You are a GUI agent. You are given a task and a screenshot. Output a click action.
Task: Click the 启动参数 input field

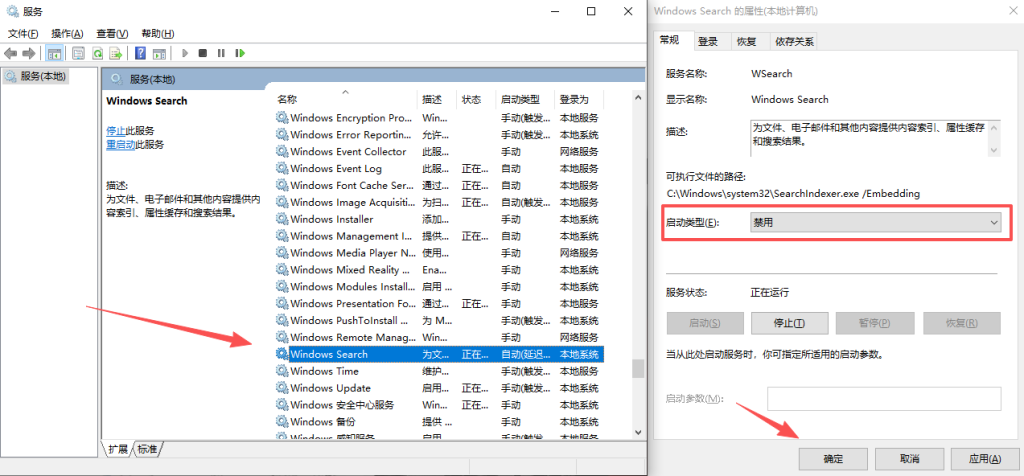[x=883, y=398]
